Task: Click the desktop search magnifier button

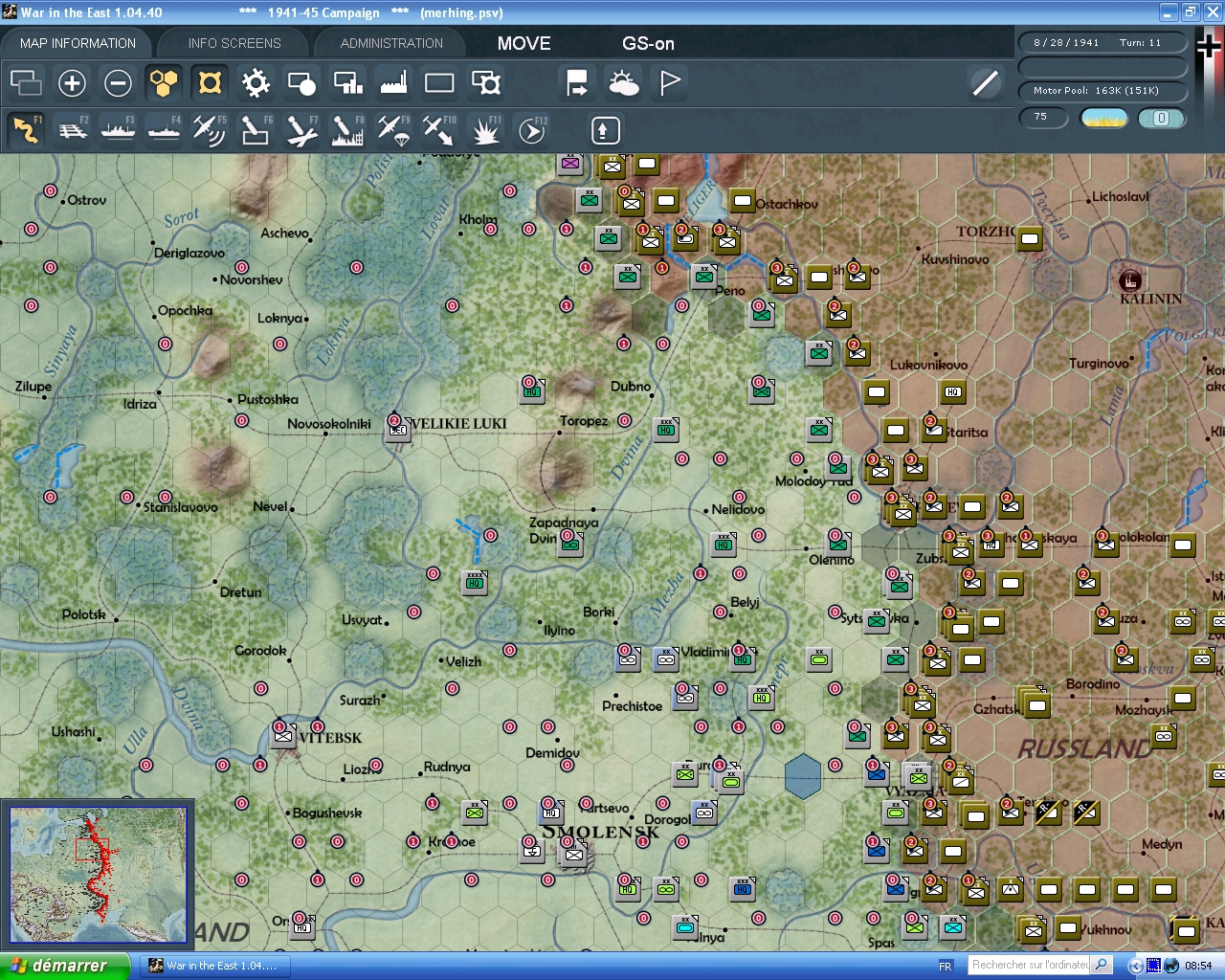Action: point(1102,965)
